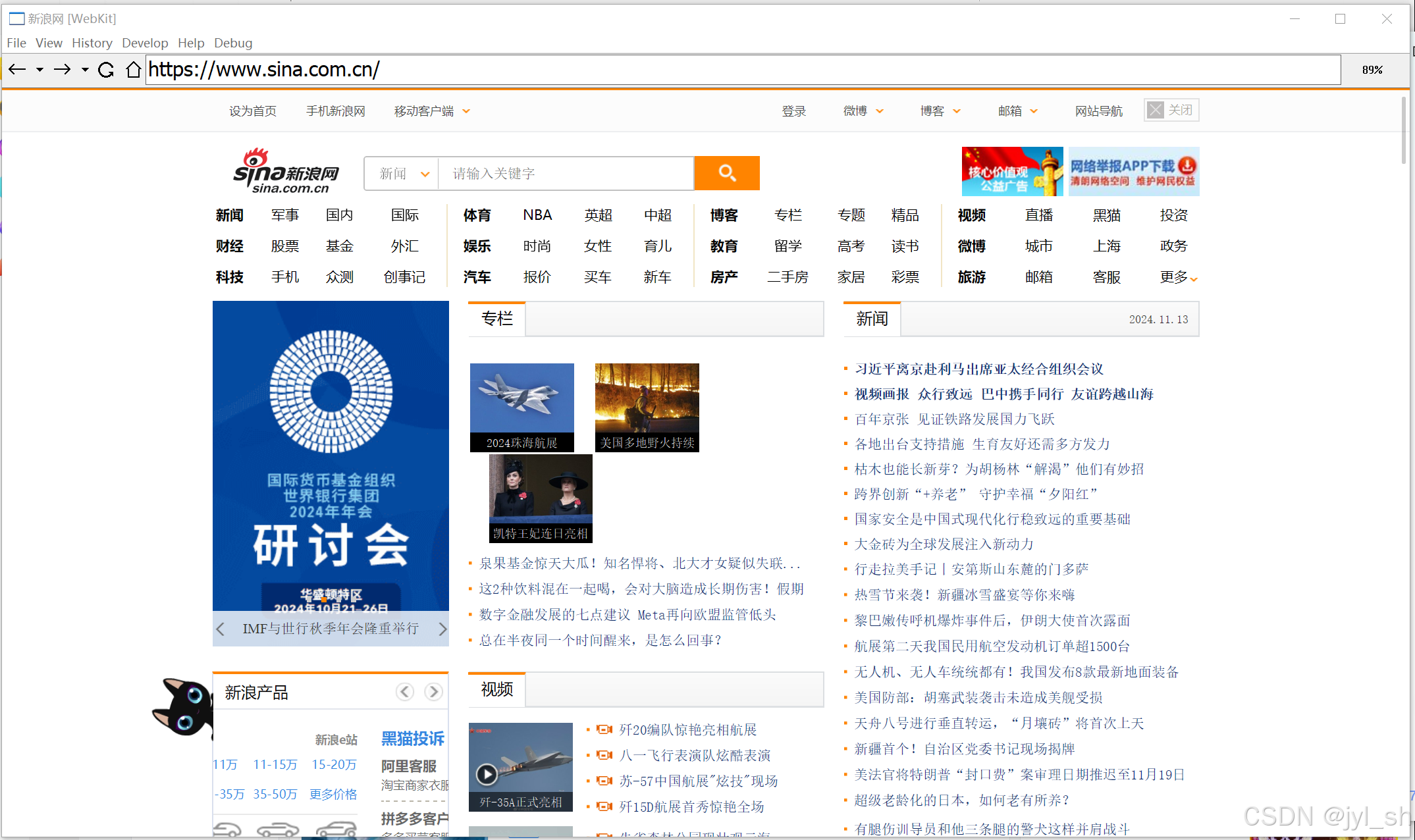The width and height of the screenshot is (1415, 840).
Task: Open 黑猫投诉 product link
Action: coord(413,739)
